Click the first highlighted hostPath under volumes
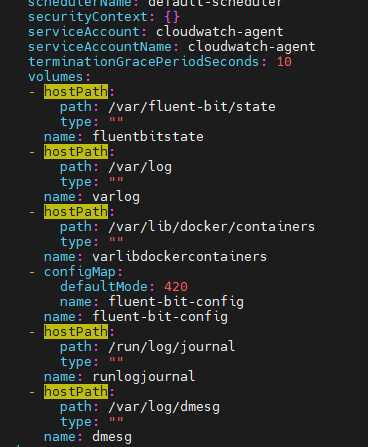Image resolution: width=368 pixels, height=447 pixels. [x=76, y=91]
